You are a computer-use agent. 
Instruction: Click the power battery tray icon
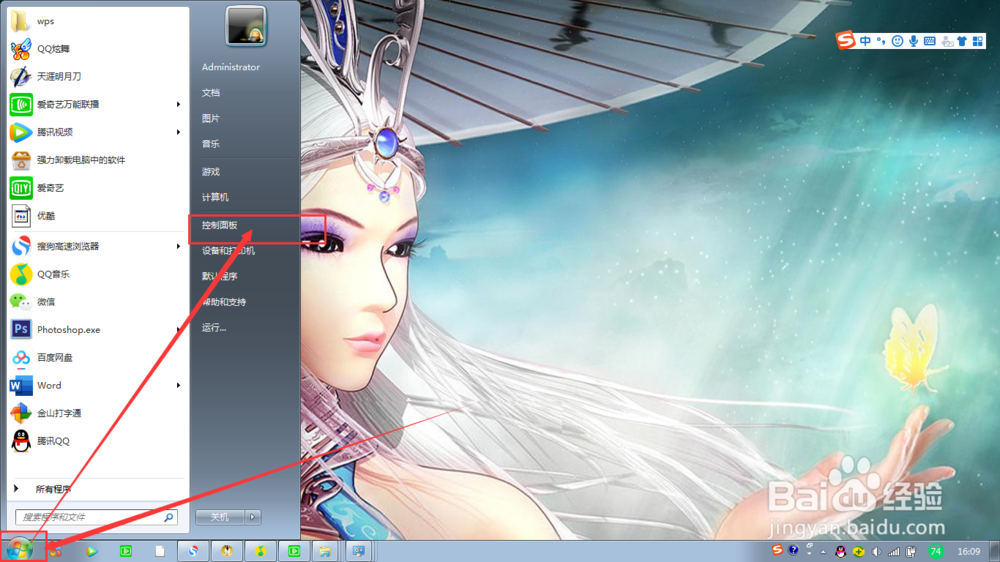pos(911,552)
